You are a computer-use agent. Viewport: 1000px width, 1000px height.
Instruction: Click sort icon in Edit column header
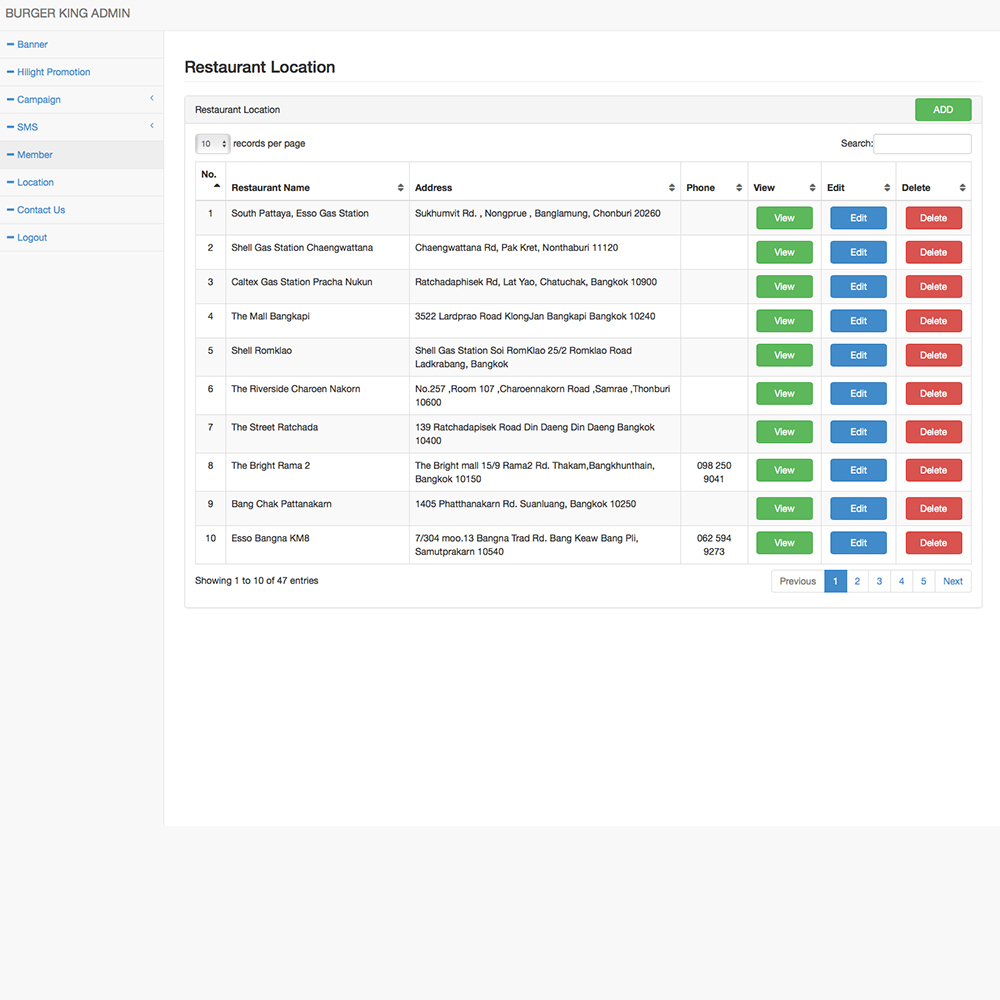point(887,188)
